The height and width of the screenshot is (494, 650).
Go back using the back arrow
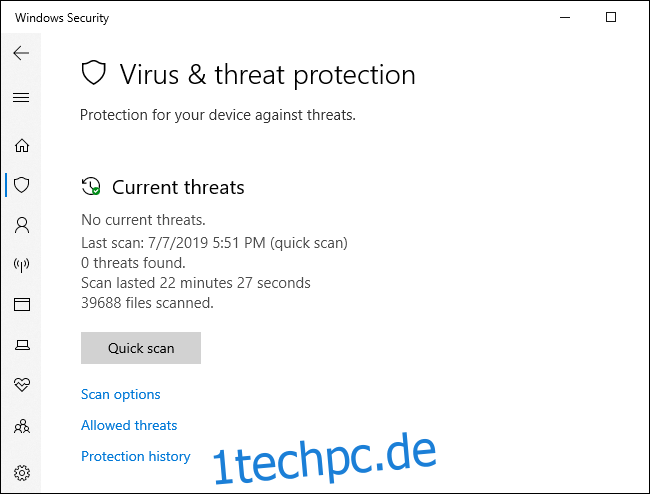tap(21, 53)
